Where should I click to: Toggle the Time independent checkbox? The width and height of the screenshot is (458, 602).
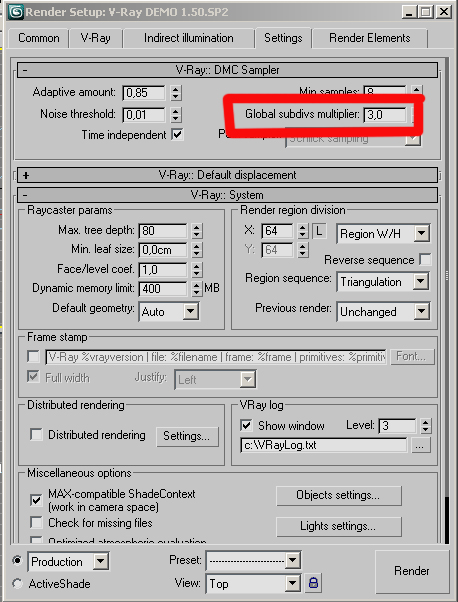click(177, 135)
